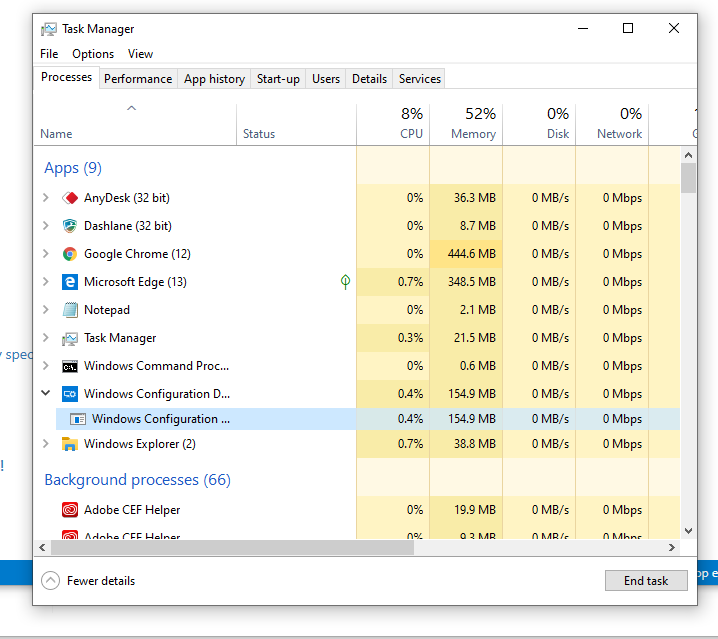Expand the Microsoft Edge (13) group
Screen dimensions: 718x639
(x=46, y=282)
